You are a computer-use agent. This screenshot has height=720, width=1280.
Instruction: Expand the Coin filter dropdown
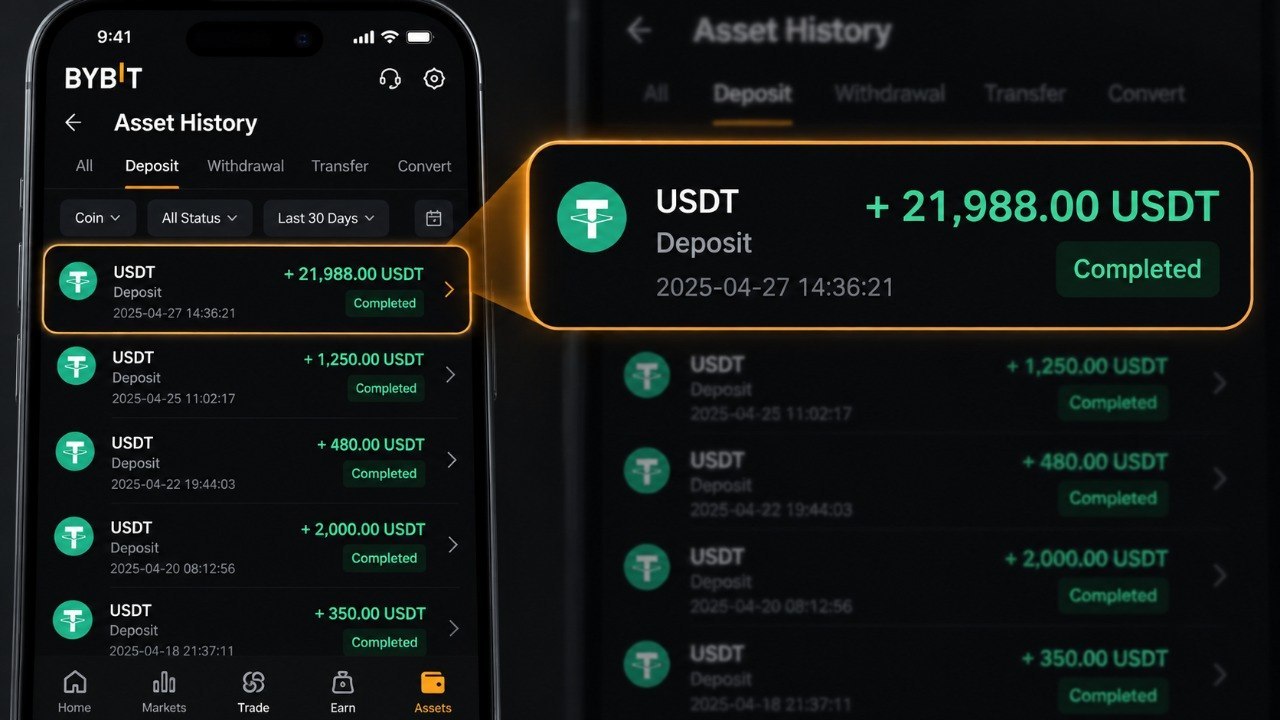click(x=97, y=218)
